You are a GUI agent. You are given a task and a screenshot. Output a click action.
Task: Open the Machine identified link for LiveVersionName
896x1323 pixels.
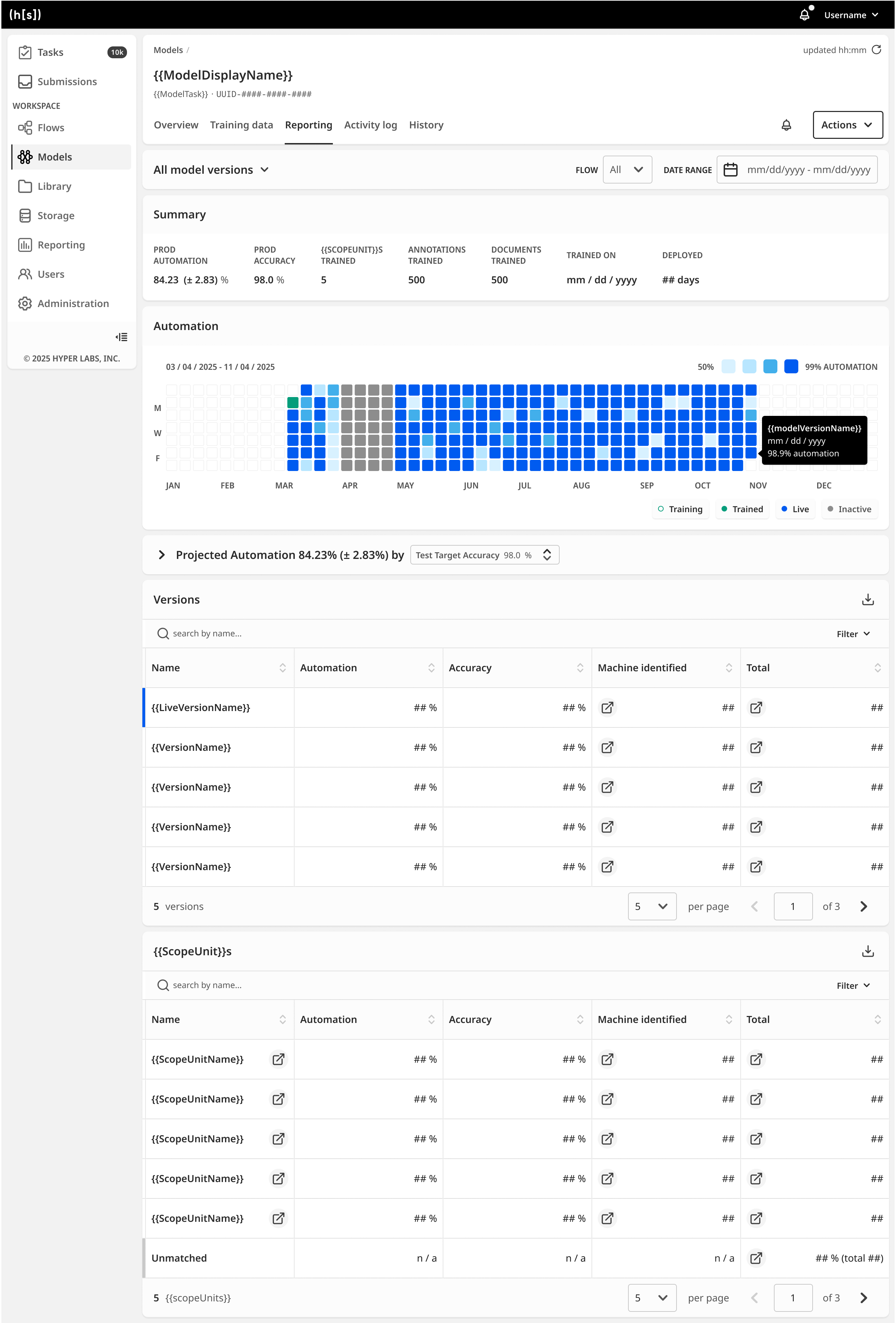click(607, 708)
